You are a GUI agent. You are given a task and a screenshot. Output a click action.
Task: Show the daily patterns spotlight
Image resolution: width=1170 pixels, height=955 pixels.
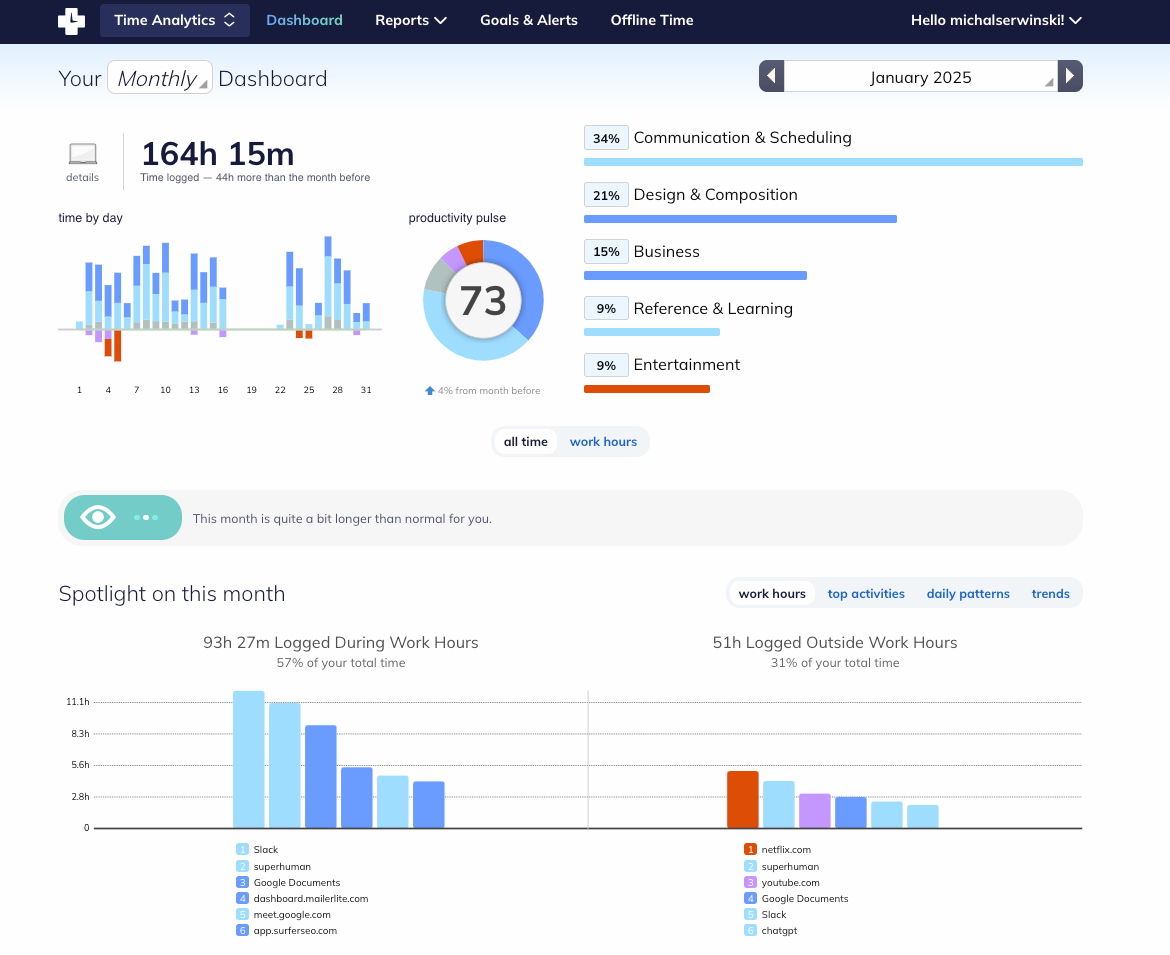point(967,594)
